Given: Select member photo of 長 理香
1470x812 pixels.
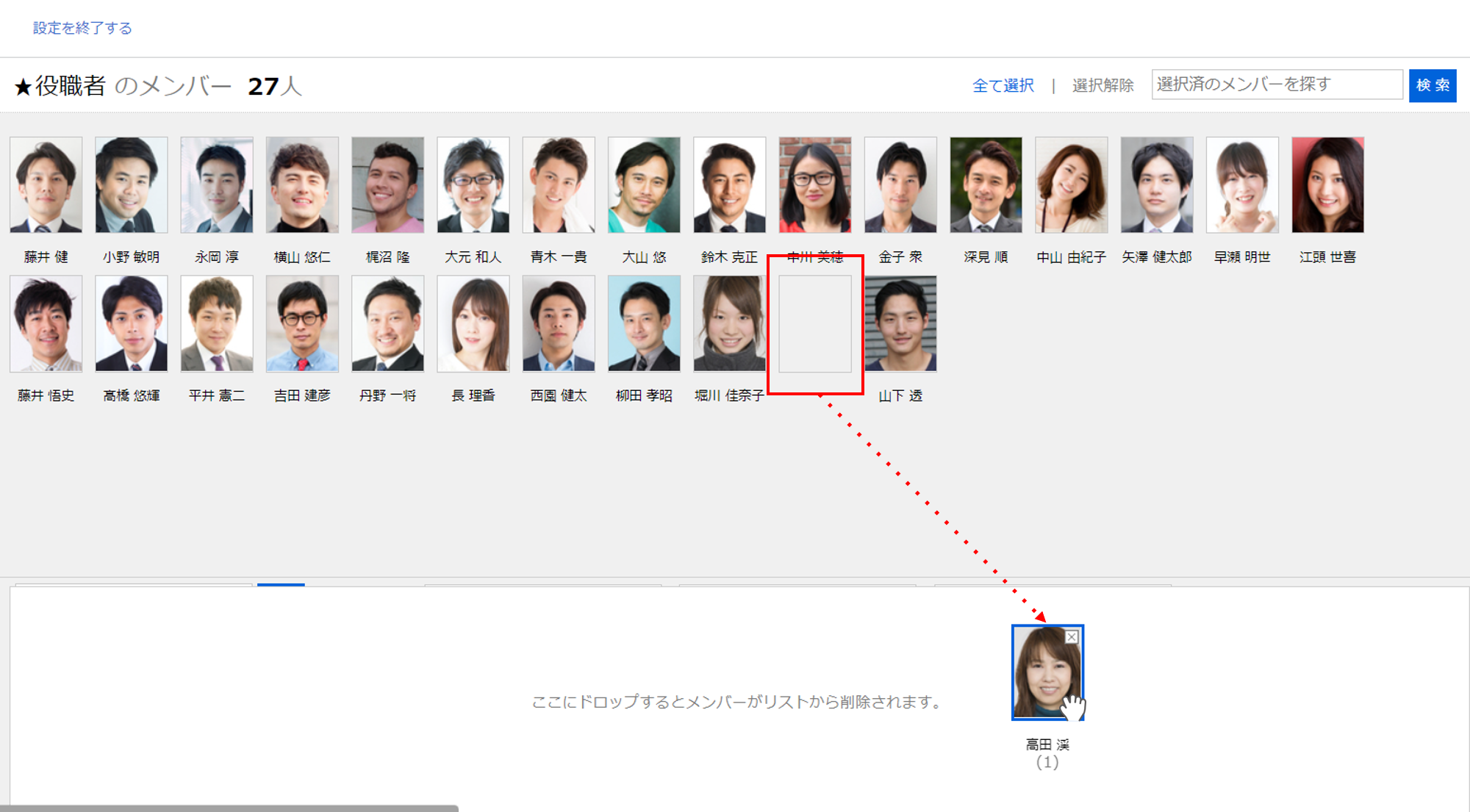Looking at the screenshot, I should [473, 324].
